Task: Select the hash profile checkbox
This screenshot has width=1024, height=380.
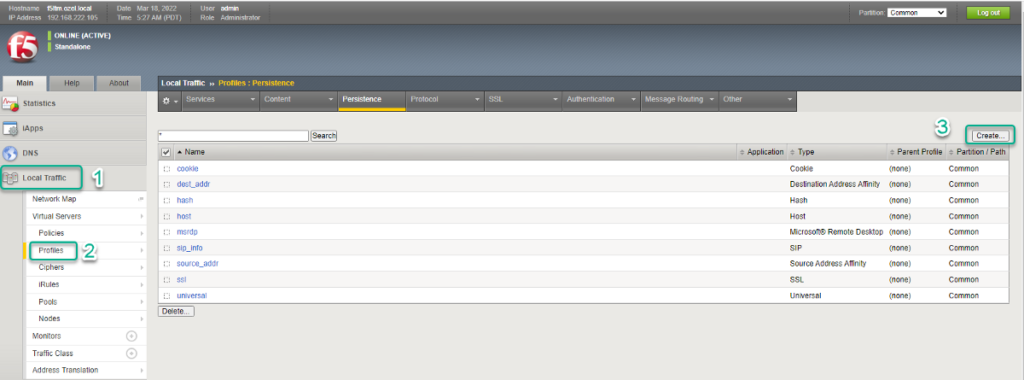Action: 167,200
